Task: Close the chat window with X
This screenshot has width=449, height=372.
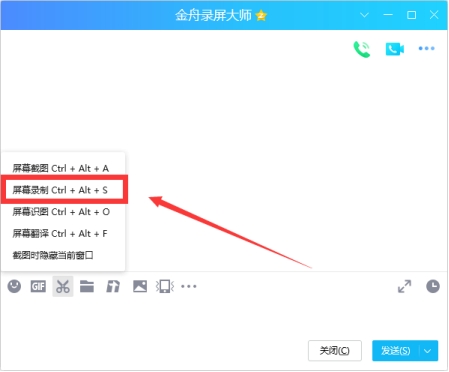Action: [434, 15]
